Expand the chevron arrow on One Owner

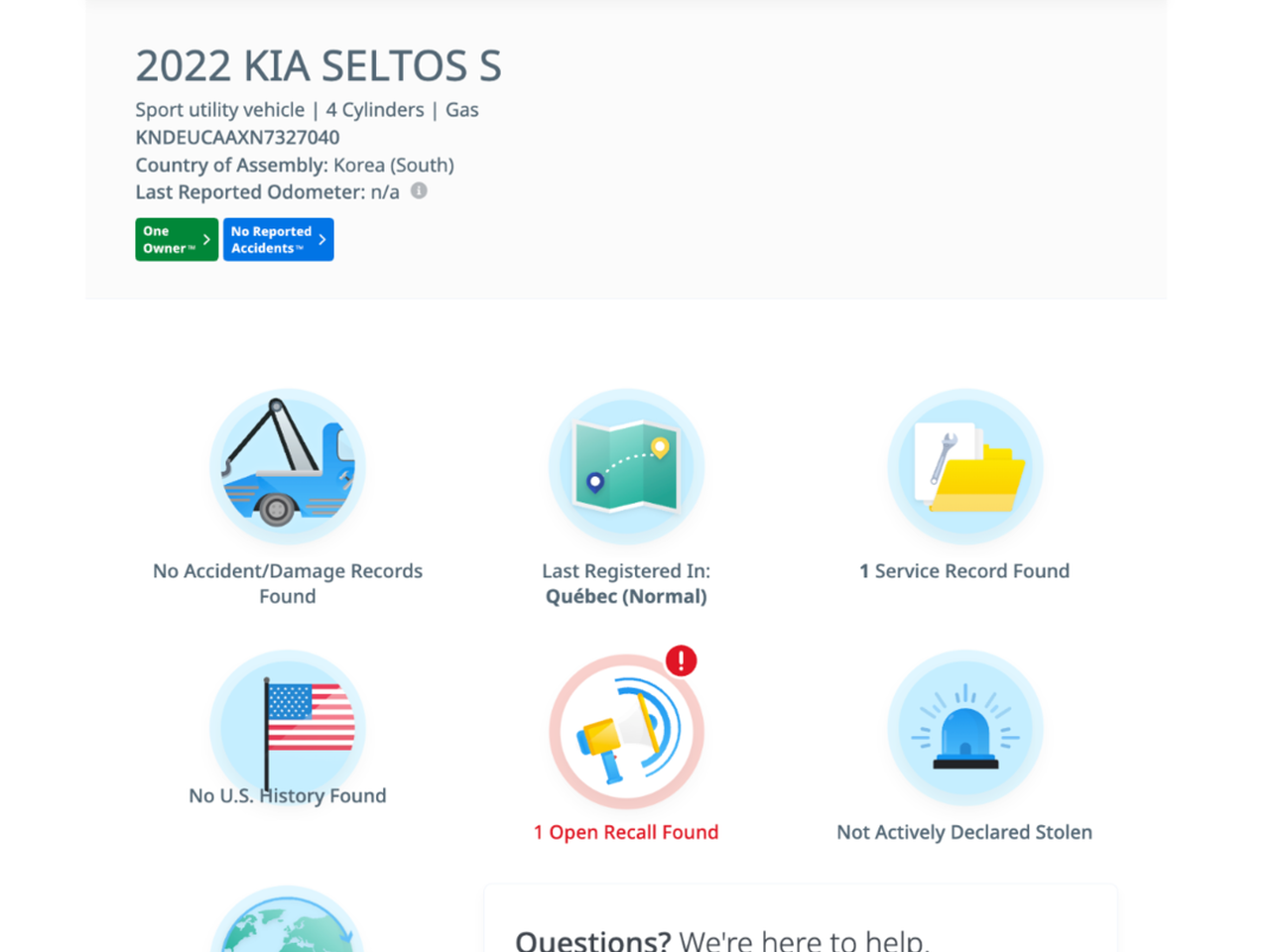pos(206,240)
